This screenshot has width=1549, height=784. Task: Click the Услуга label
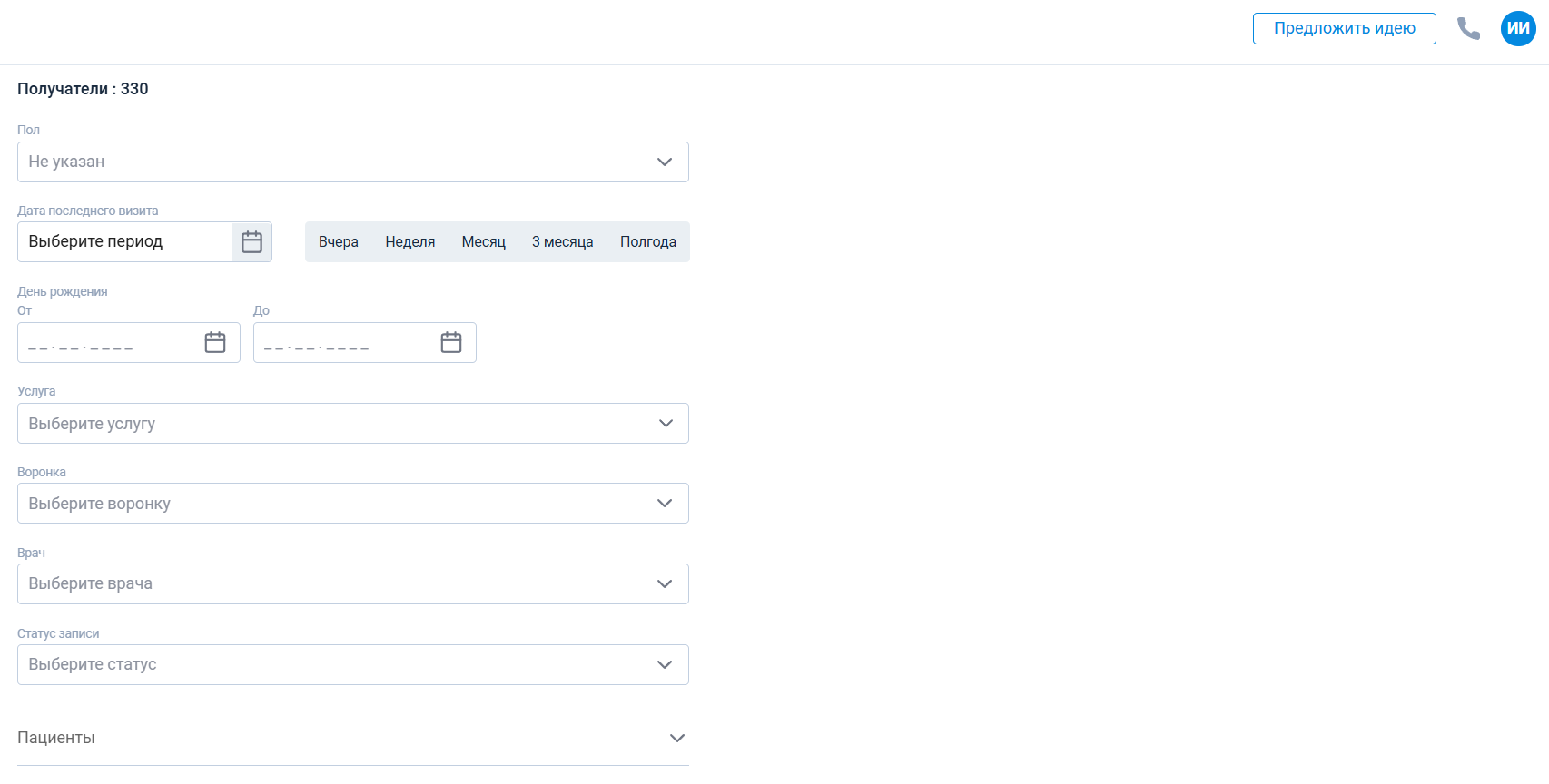(x=36, y=391)
